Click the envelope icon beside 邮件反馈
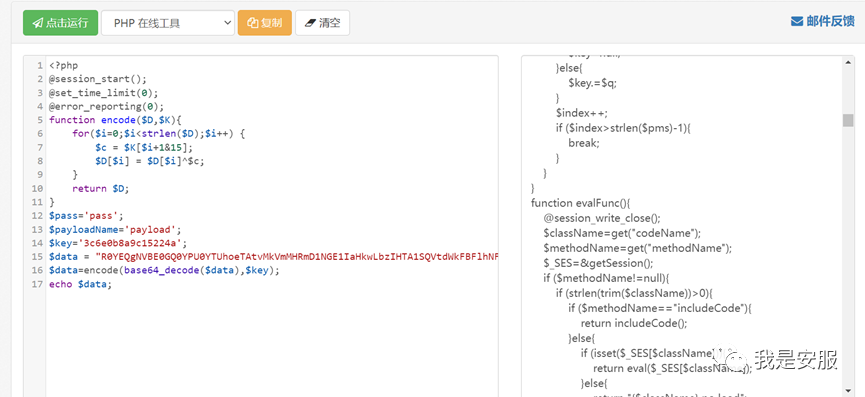 pyautogui.click(x=797, y=22)
